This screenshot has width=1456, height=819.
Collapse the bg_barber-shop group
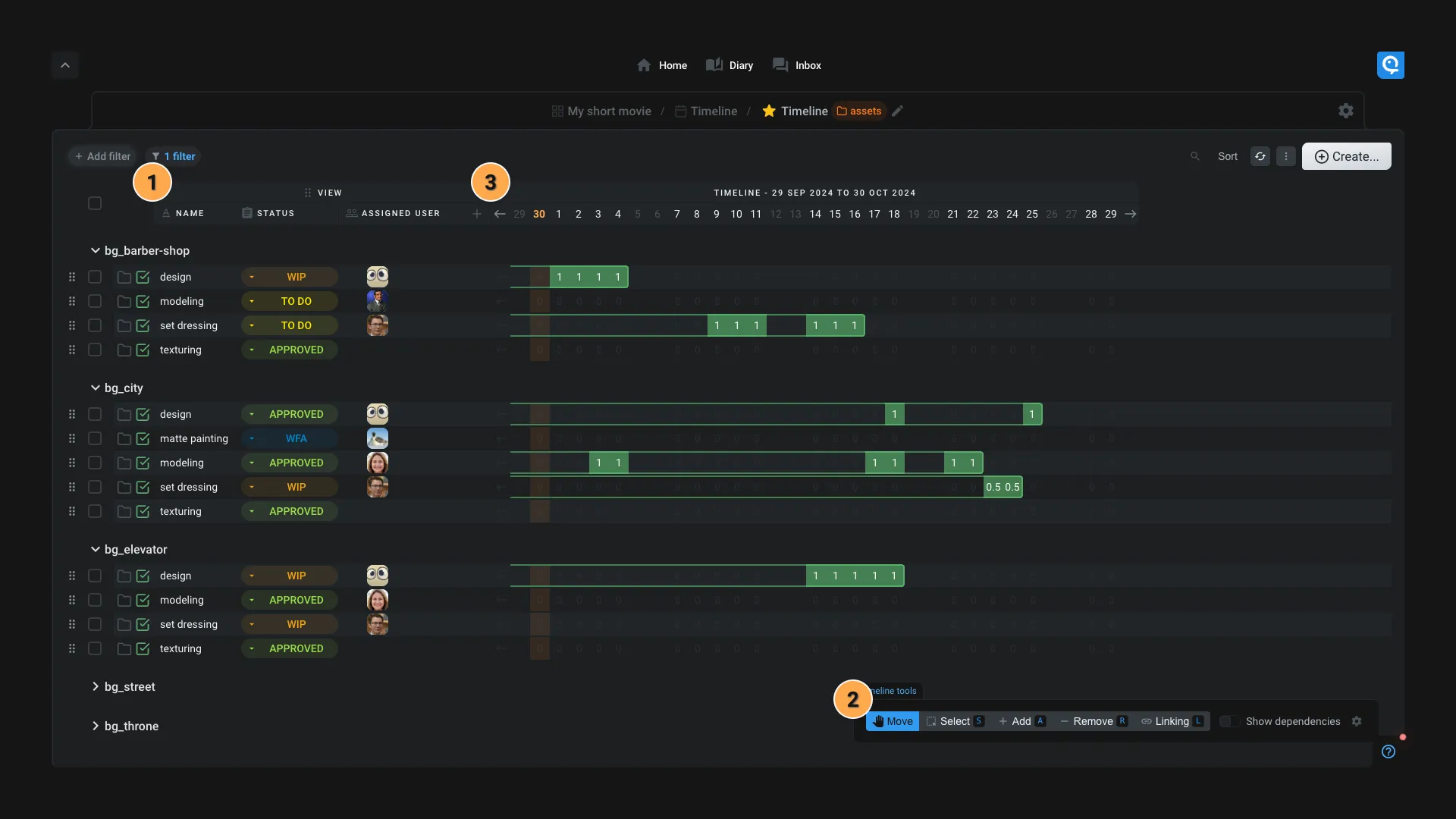coord(96,250)
